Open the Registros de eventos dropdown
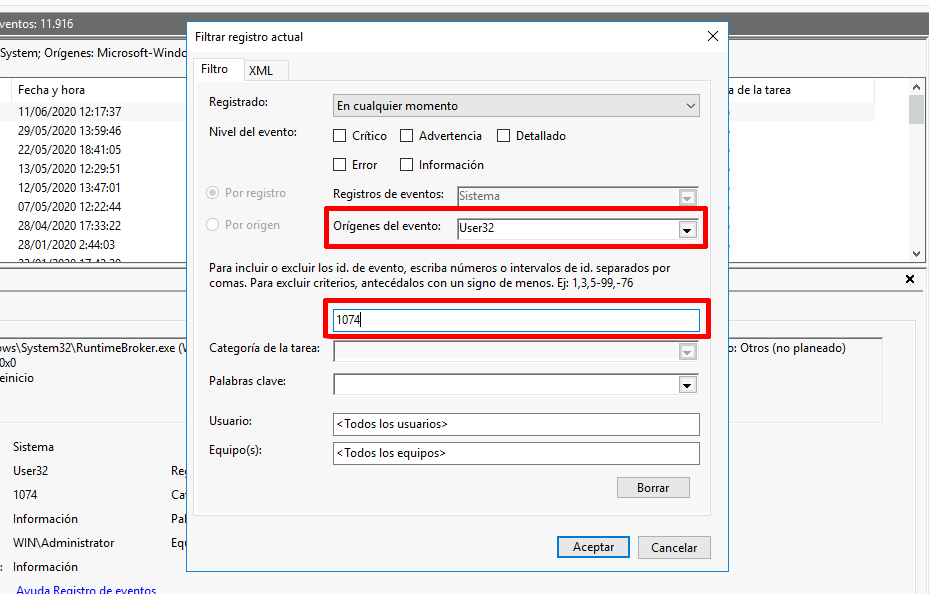Image resolution: width=929 pixels, height=594 pixels. 687,196
